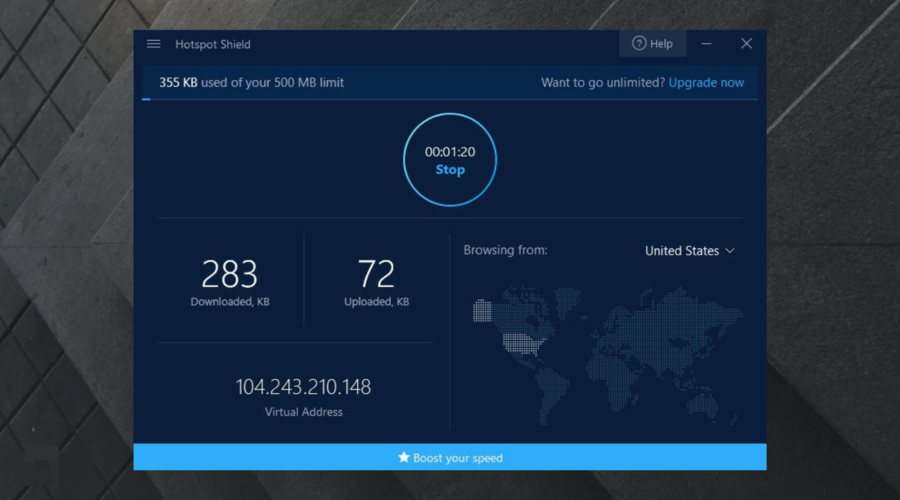Click the question mark Help icon
The width and height of the screenshot is (900, 500).
point(638,44)
